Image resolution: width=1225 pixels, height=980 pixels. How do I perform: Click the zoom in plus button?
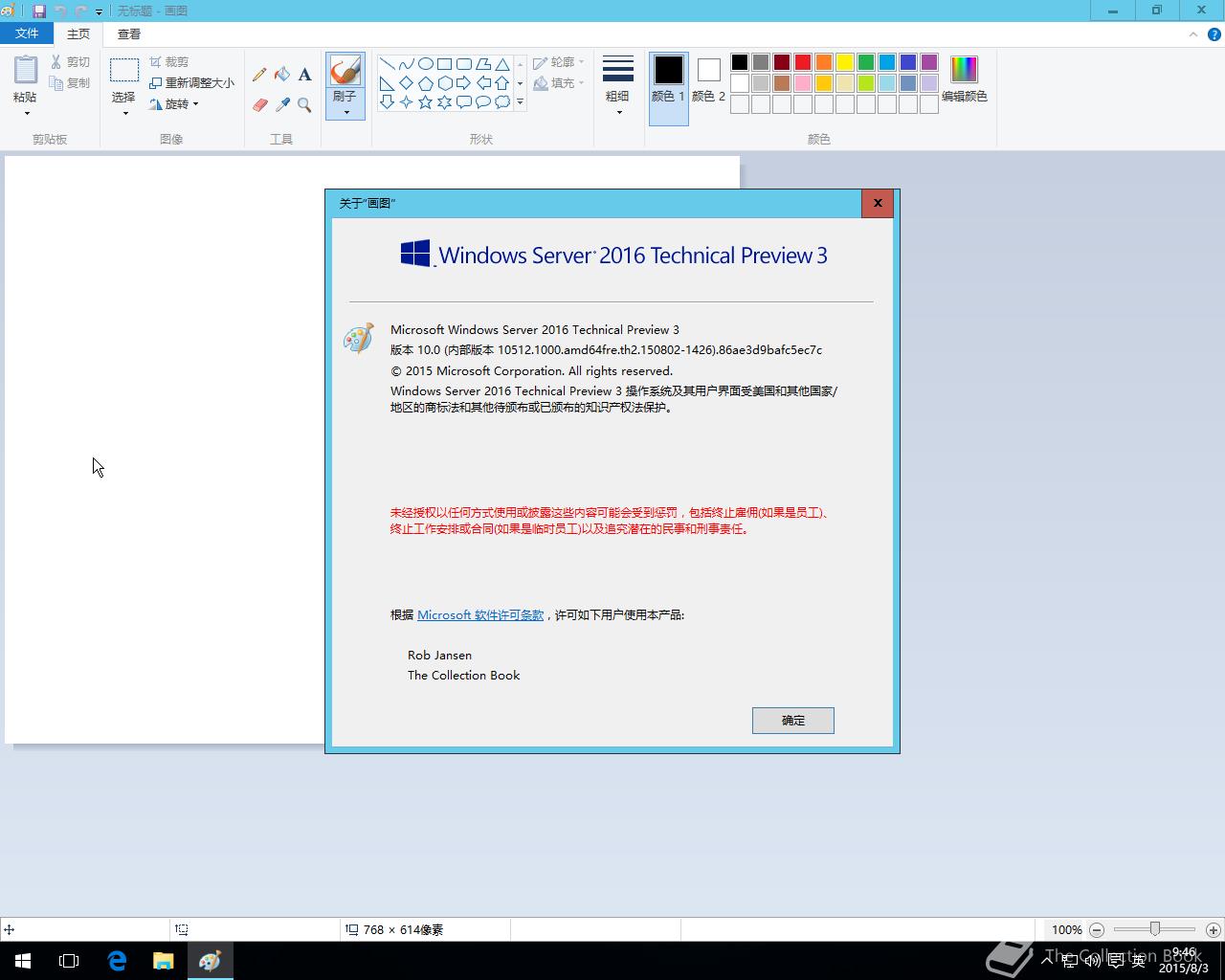coord(1214,929)
